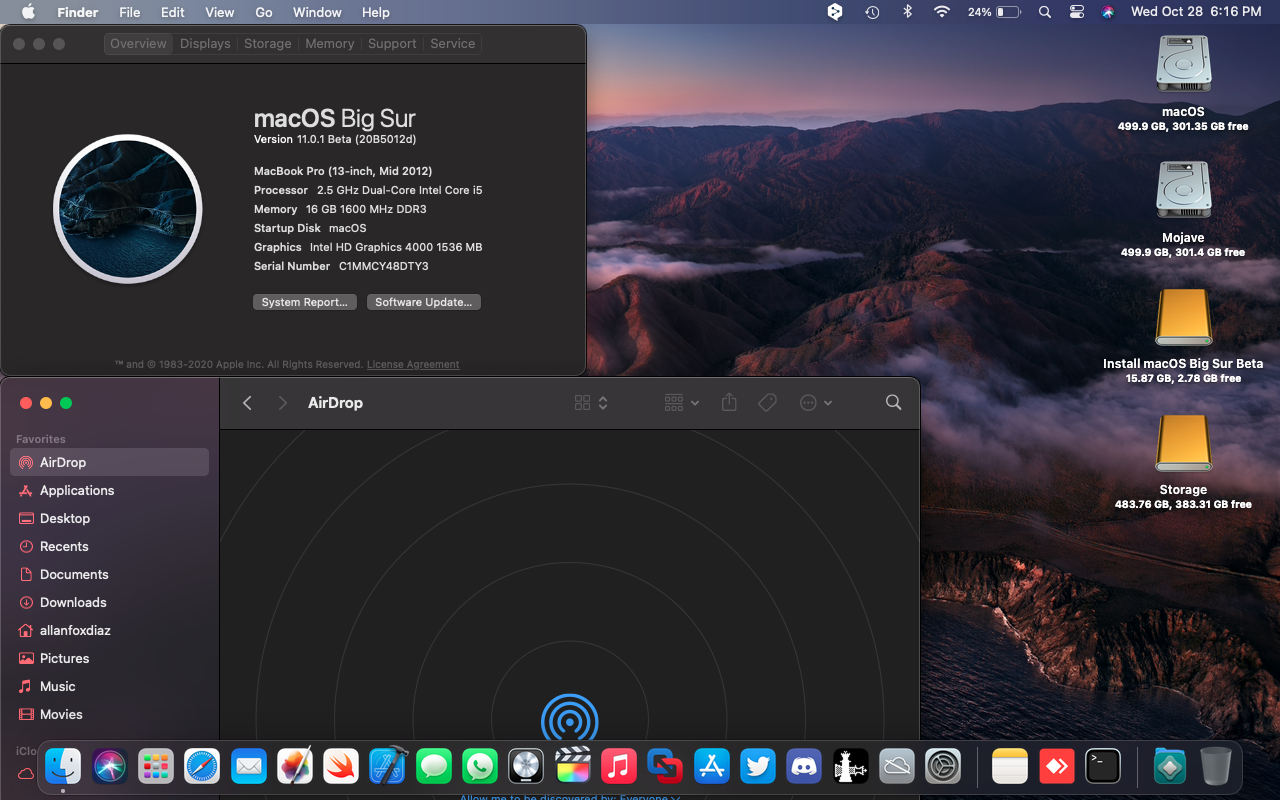1280x800 pixels.
Task: Launch VMware Fusion from the Dock
Action: pyautogui.click(x=665, y=767)
